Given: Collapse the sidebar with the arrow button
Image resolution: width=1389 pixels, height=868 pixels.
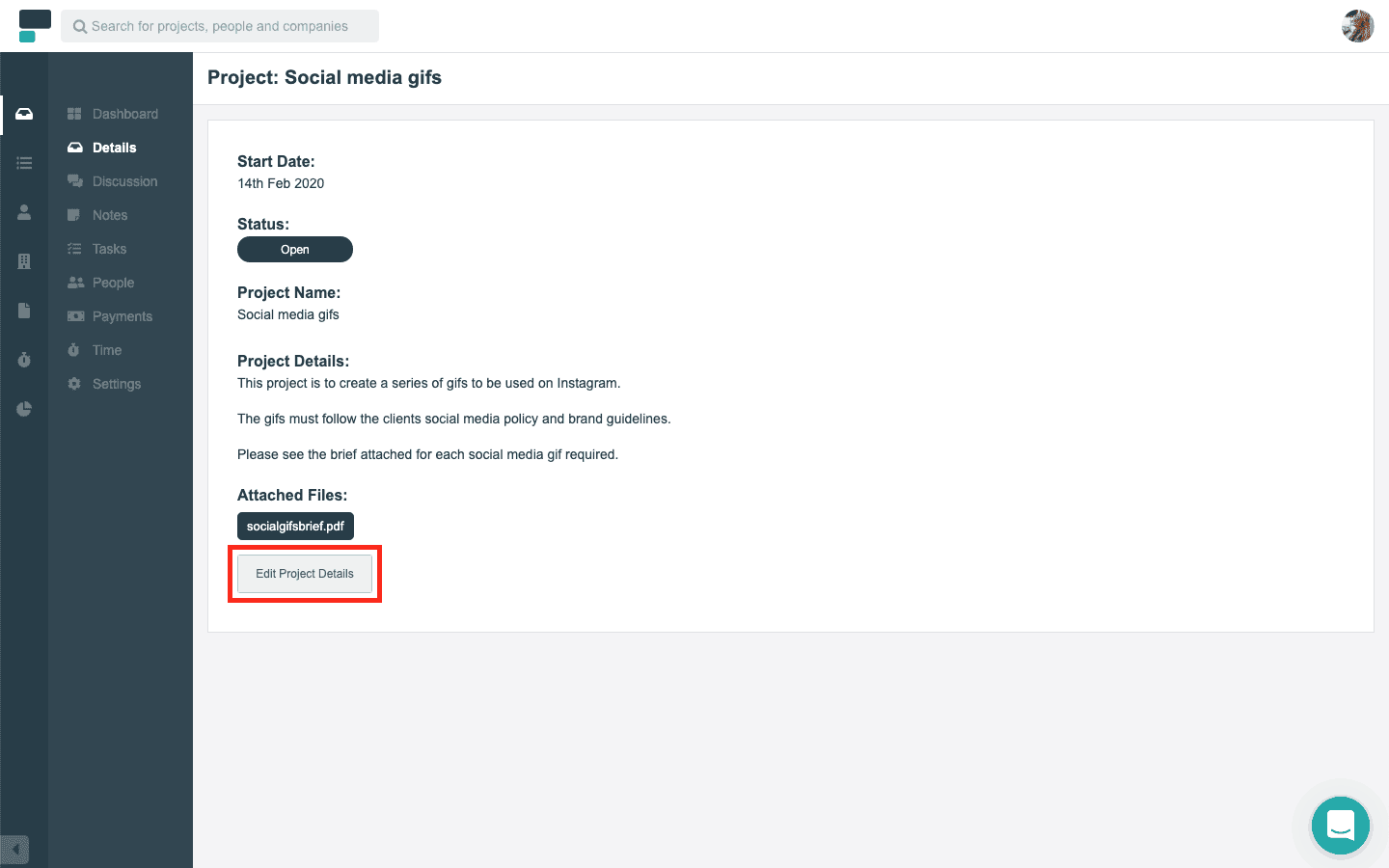Looking at the screenshot, I should (x=14, y=850).
